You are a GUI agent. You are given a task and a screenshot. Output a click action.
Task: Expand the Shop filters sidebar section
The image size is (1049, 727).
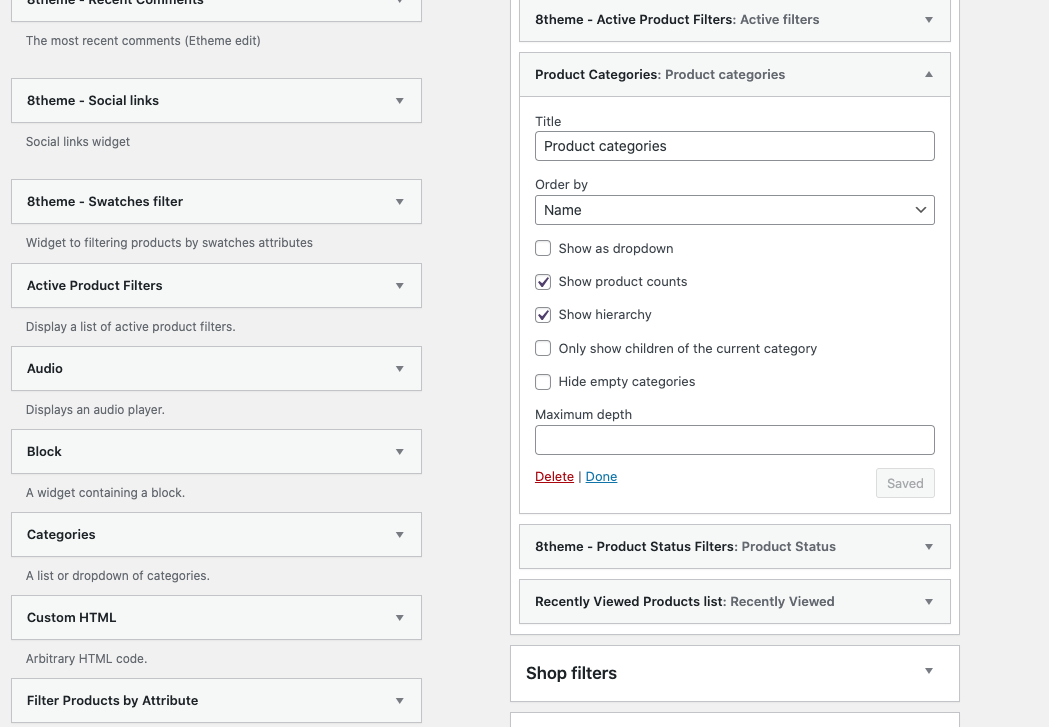[928, 672]
